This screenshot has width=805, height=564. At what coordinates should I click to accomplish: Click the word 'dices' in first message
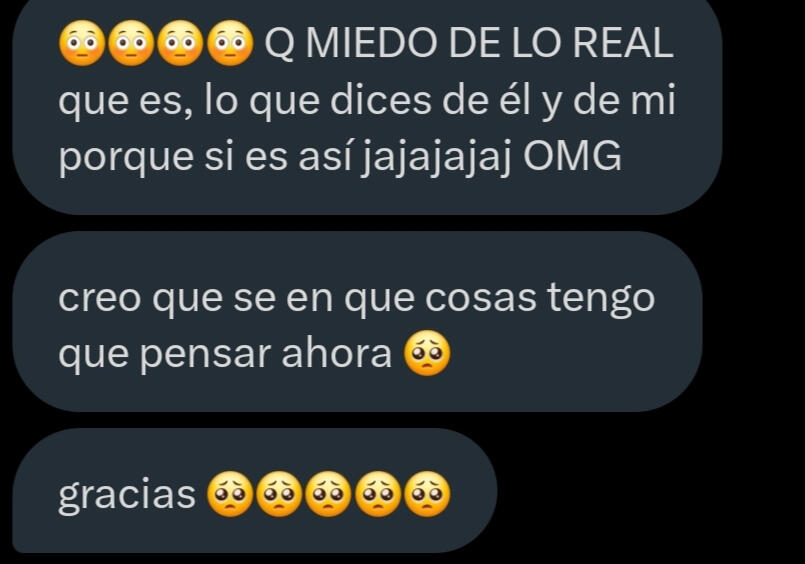coord(380,100)
